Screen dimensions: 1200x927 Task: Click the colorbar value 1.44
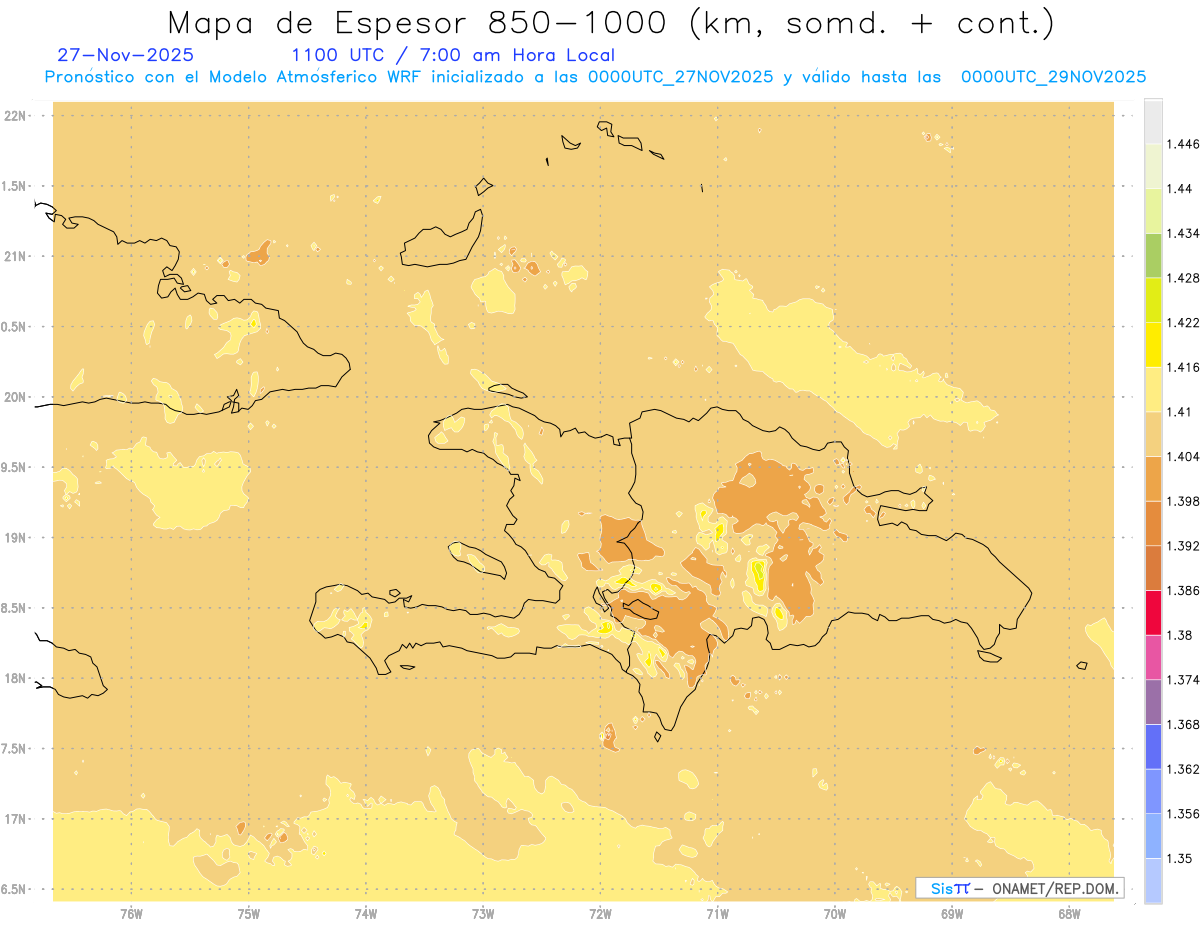(1180, 188)
